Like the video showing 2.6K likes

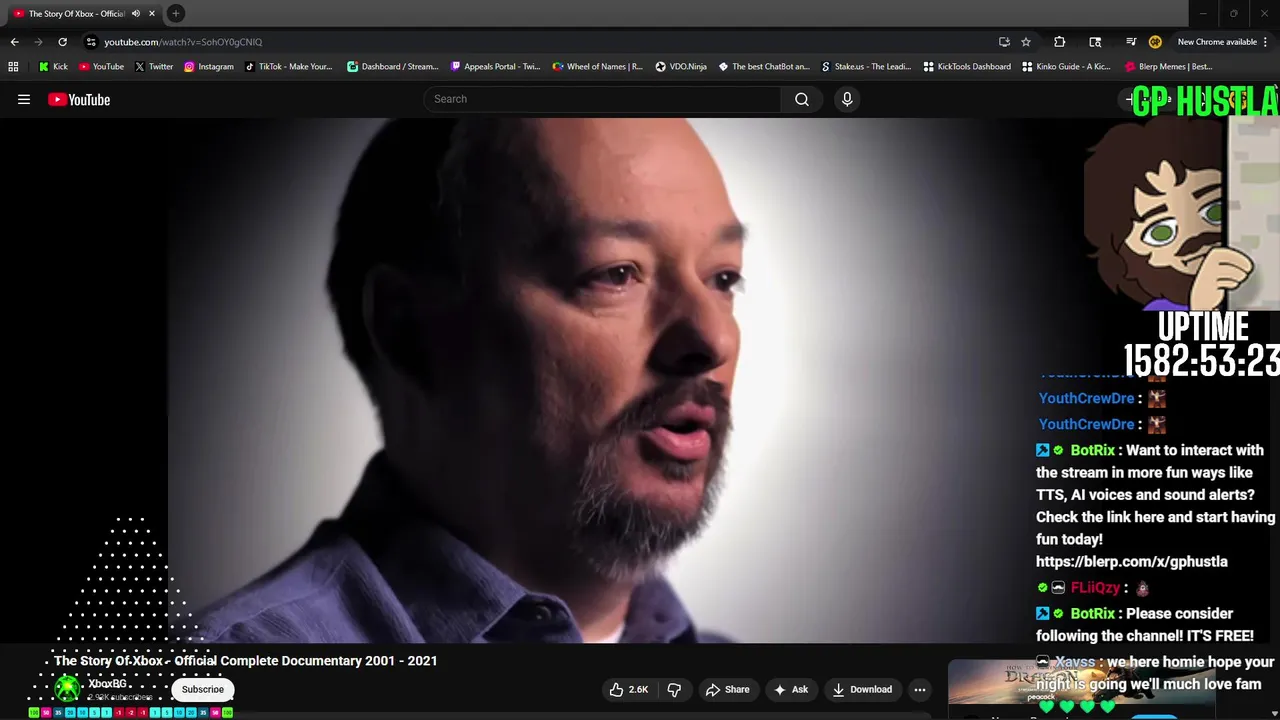[x=629, y=689]
